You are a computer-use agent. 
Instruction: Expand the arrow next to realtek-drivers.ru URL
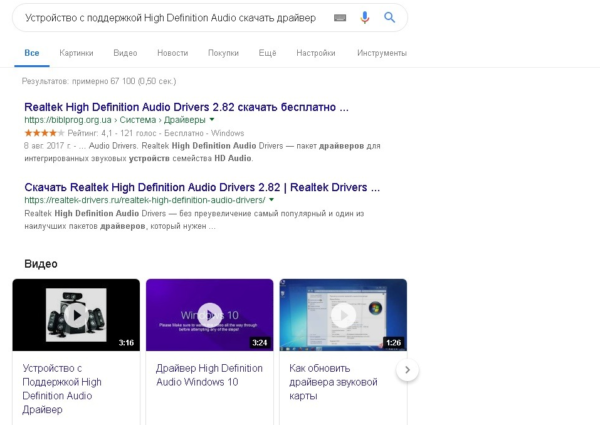point(272,200)
